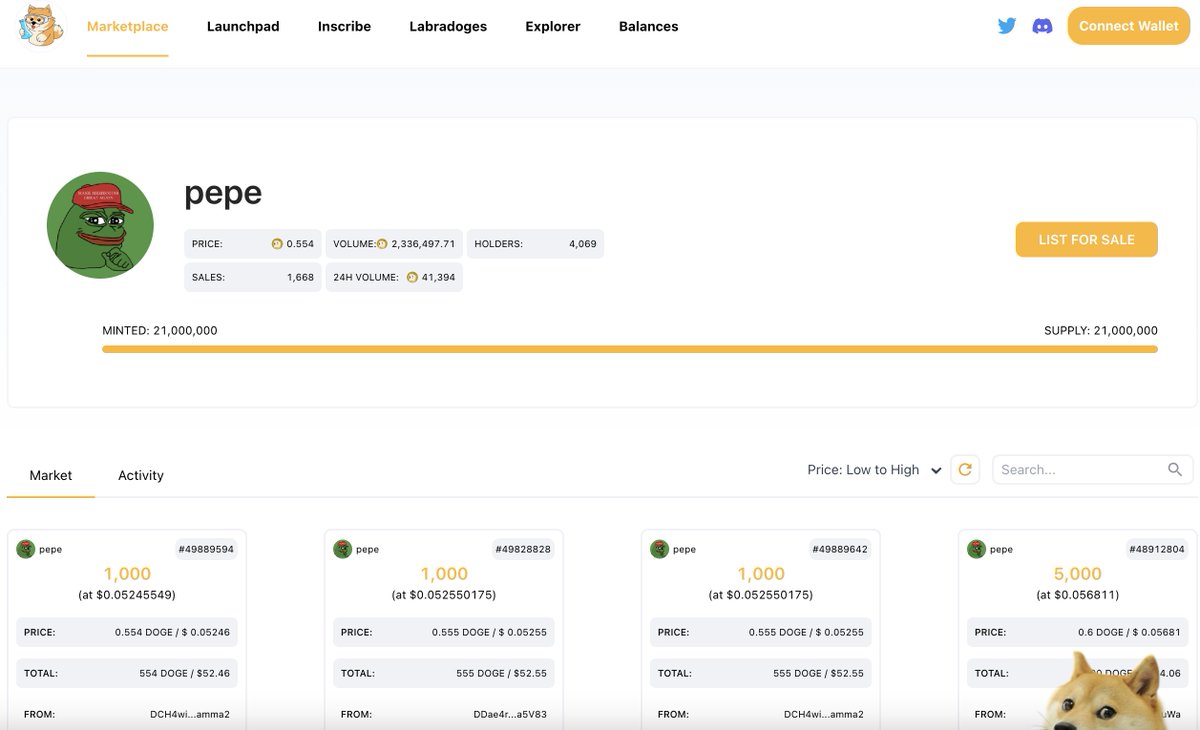Click the minted supply progress bar
Image resolution: width=1200 pixels, height=730 pixels.
pyautogui.click(x=630, y=349)
